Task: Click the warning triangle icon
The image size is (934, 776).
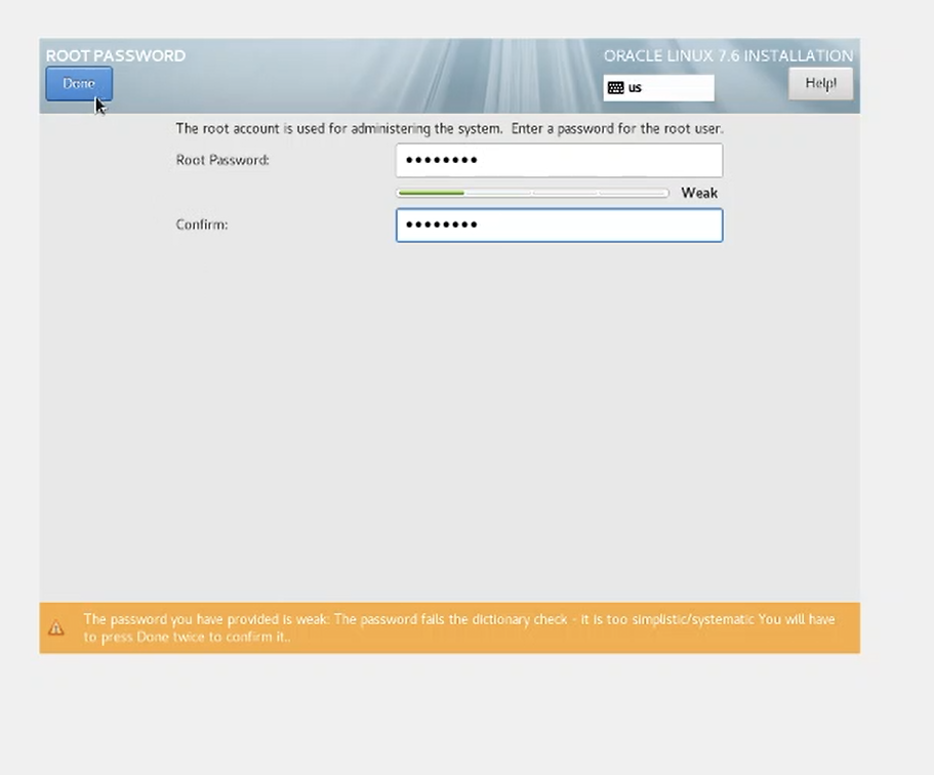Action: [56, 628]
